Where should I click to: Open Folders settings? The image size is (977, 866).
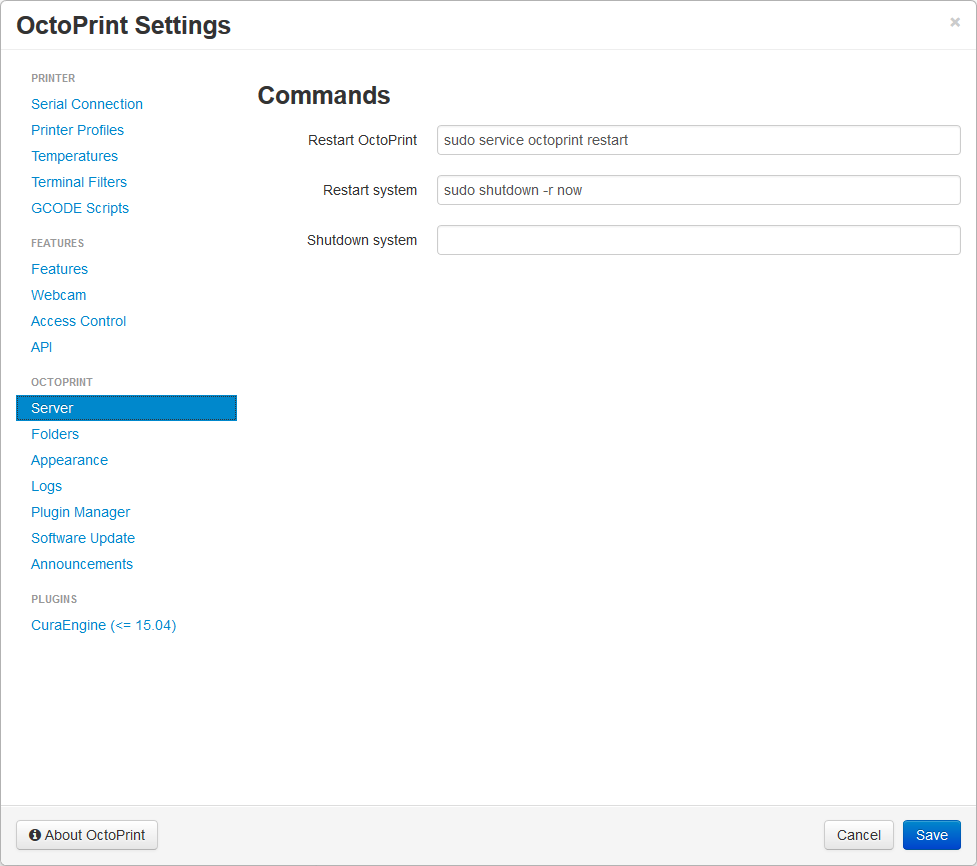tap(55, 434)
